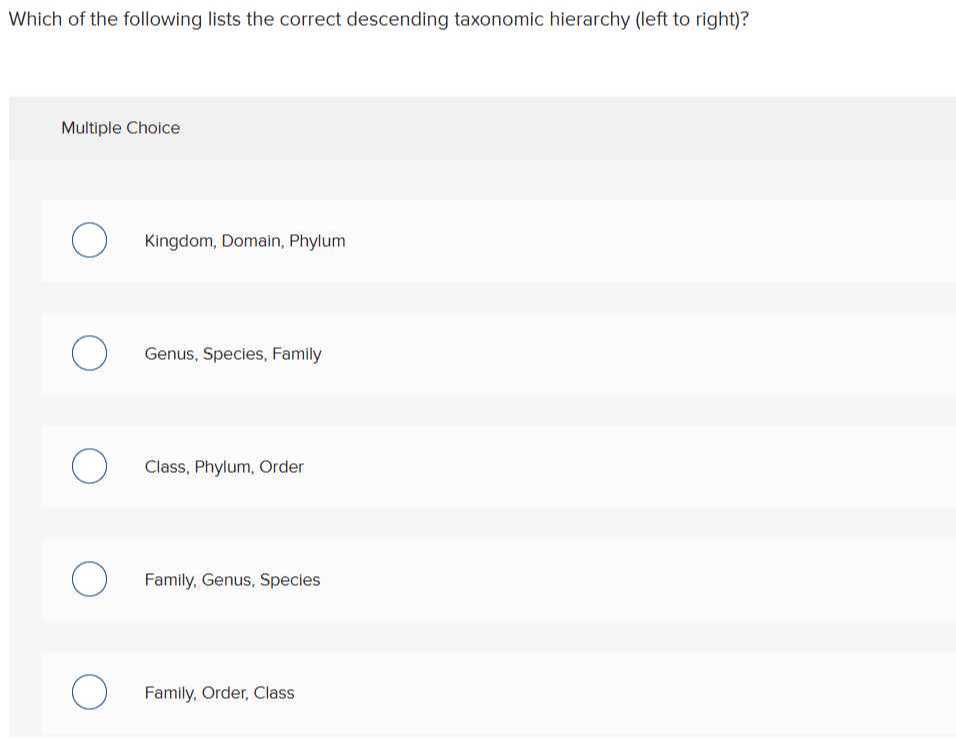Viewport: 956px width, 741px height.
Task: Click the word 'Domain' in the answers
Action: point(252,241)
